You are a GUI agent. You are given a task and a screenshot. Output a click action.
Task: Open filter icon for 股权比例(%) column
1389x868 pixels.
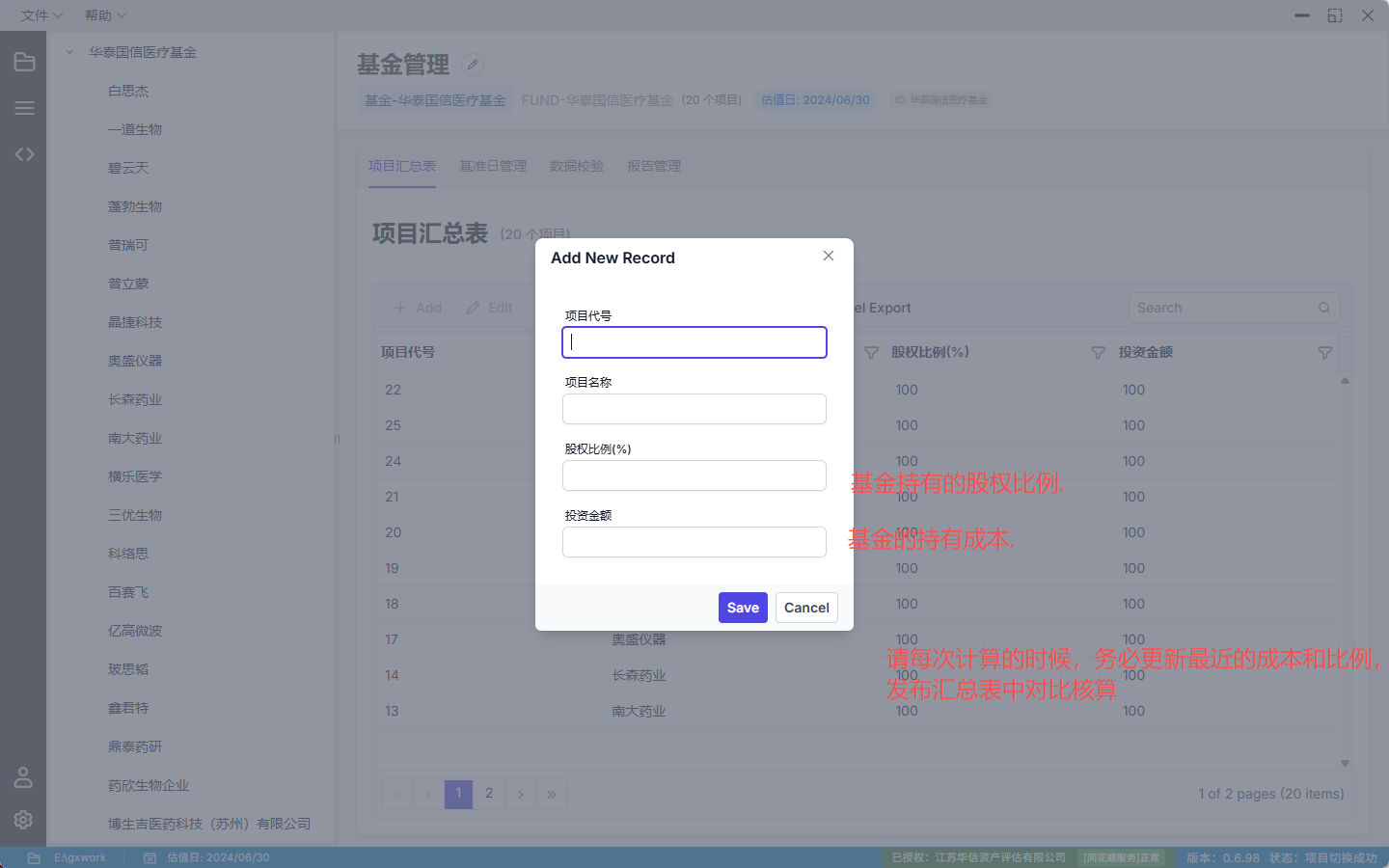point(1098,353)
